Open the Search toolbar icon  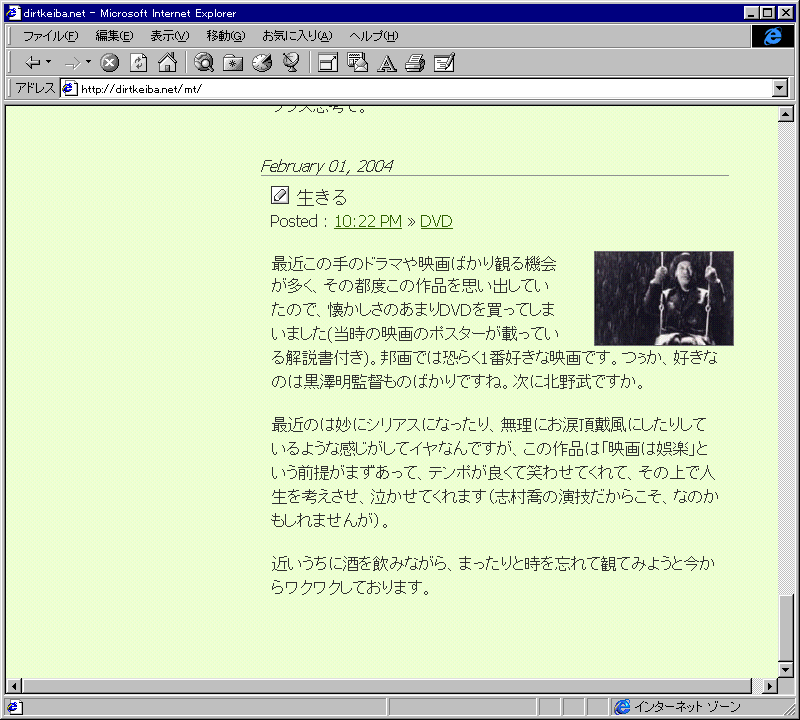click(x=204, y=62)
